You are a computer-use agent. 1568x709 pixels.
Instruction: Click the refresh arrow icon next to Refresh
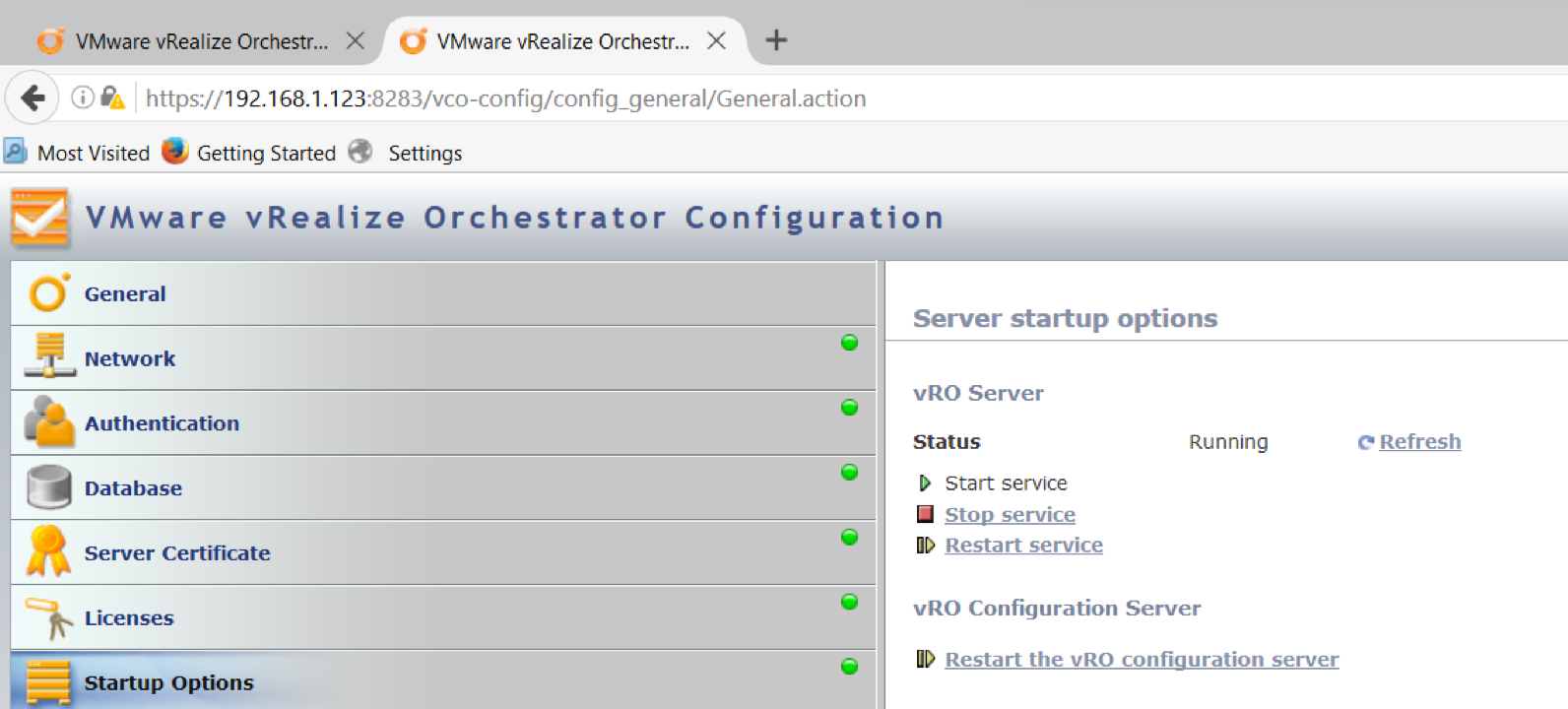1366,442
